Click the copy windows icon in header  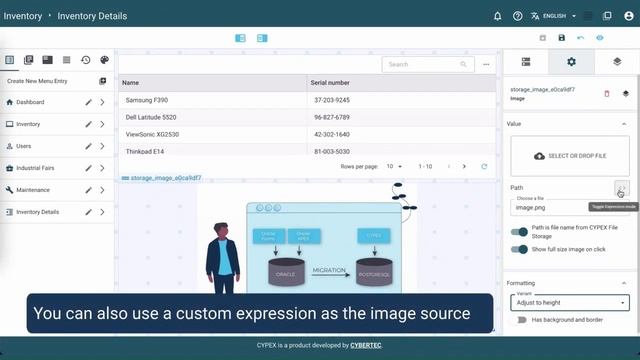[607, 16]
